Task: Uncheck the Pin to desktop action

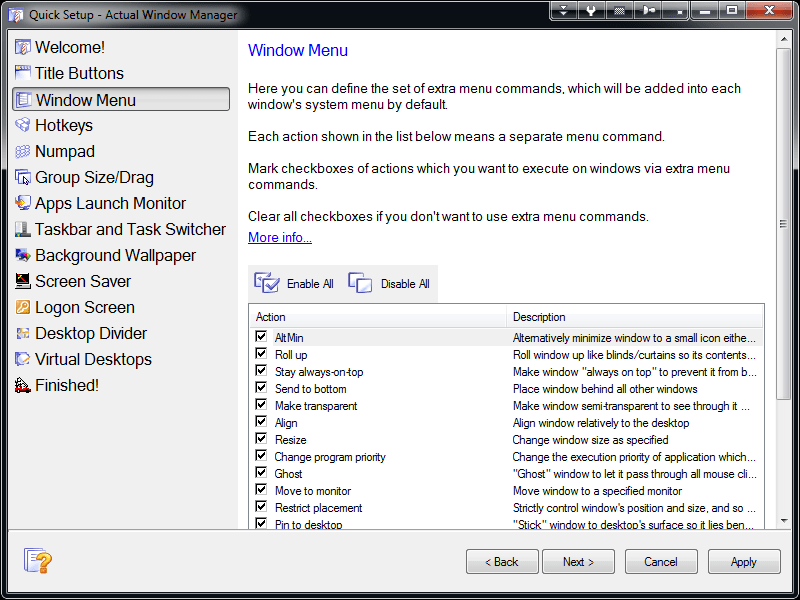Action: [x=261, y=524]
